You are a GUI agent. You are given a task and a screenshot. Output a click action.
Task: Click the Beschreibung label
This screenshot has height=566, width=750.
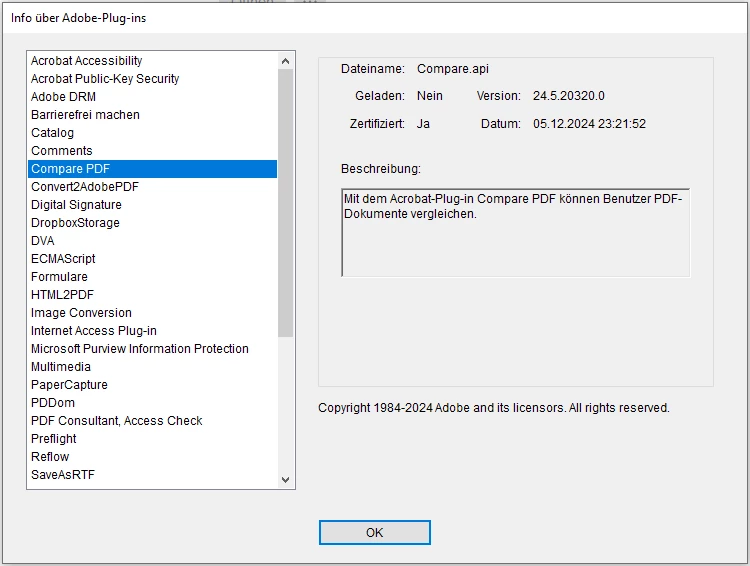[x=381, y=169]
